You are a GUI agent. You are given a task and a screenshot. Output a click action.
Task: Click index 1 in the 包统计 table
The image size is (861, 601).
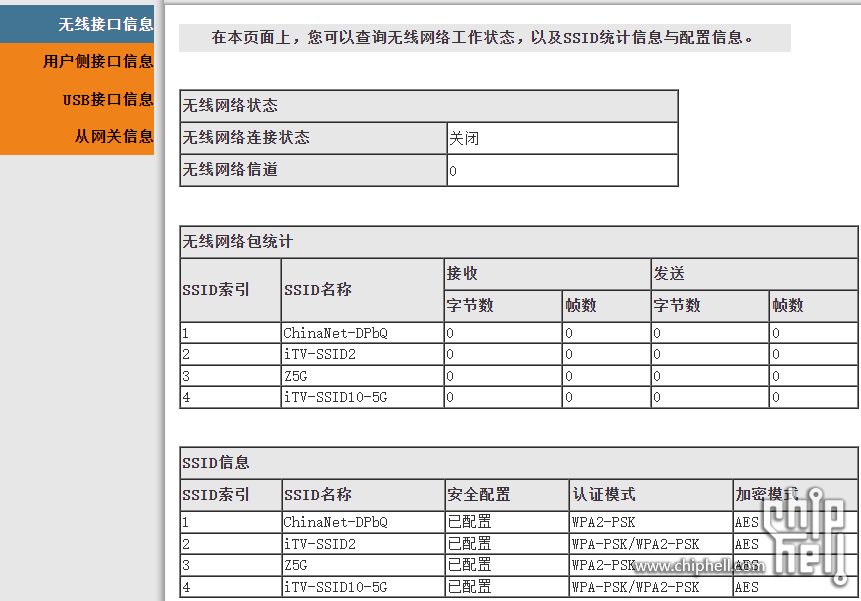pos(186,333)
